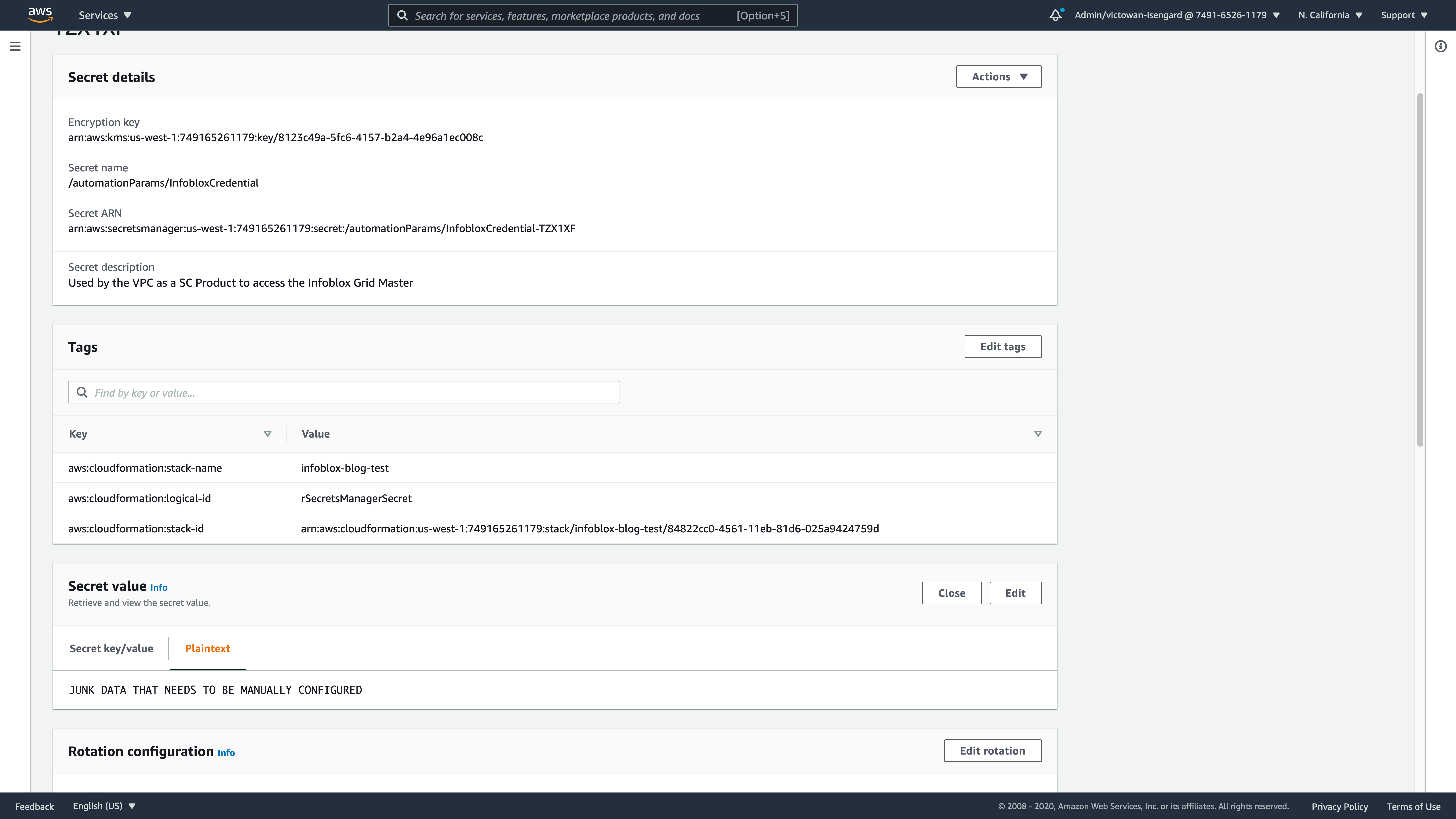This screenshot has height=819, width=1456.
Task: Expand the Services menu
Action: coord(105,15)
